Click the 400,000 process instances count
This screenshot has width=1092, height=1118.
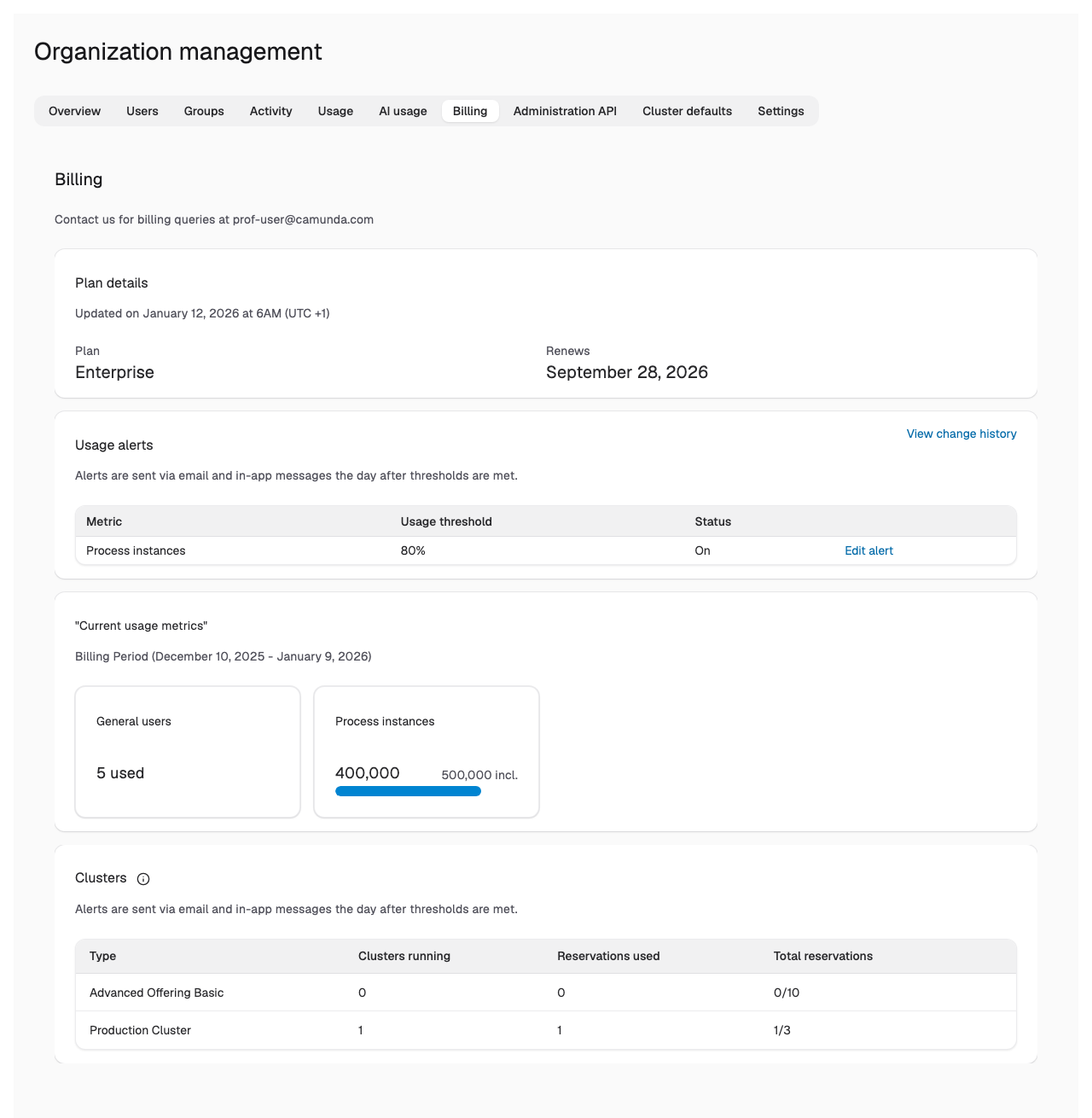tap(368, 773)
